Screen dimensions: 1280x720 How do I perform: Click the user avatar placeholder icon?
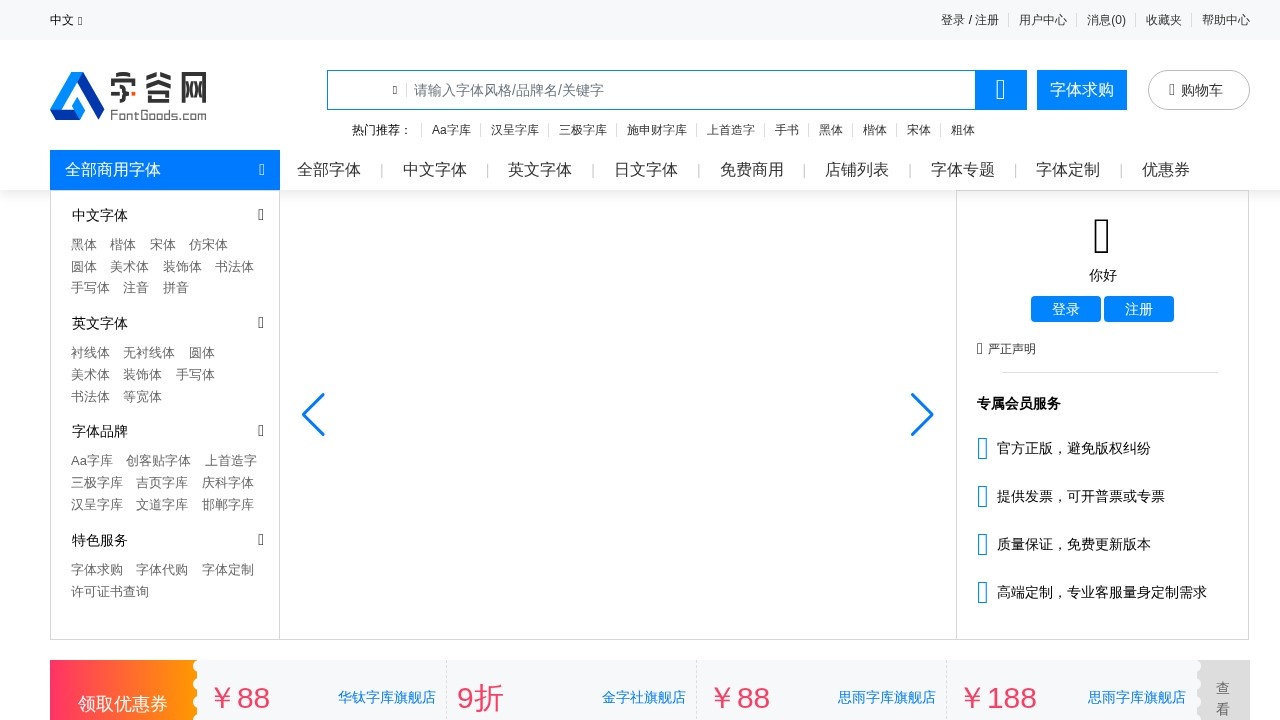[x=1102, y=235]
